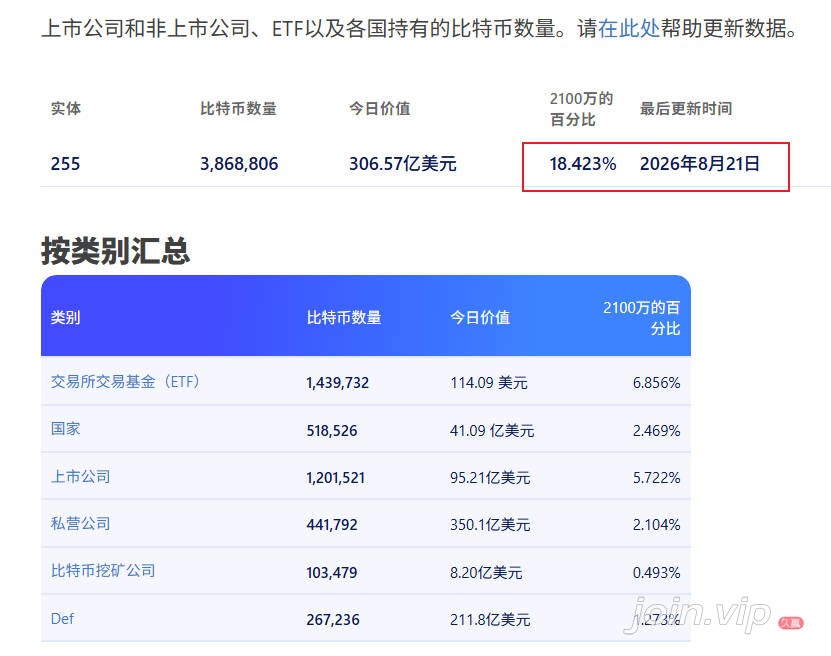Image resolution: width=831 pixels, height=656 pixels.
Task: Select the 350.1亿美元 value
Action: tap(490, 525)
